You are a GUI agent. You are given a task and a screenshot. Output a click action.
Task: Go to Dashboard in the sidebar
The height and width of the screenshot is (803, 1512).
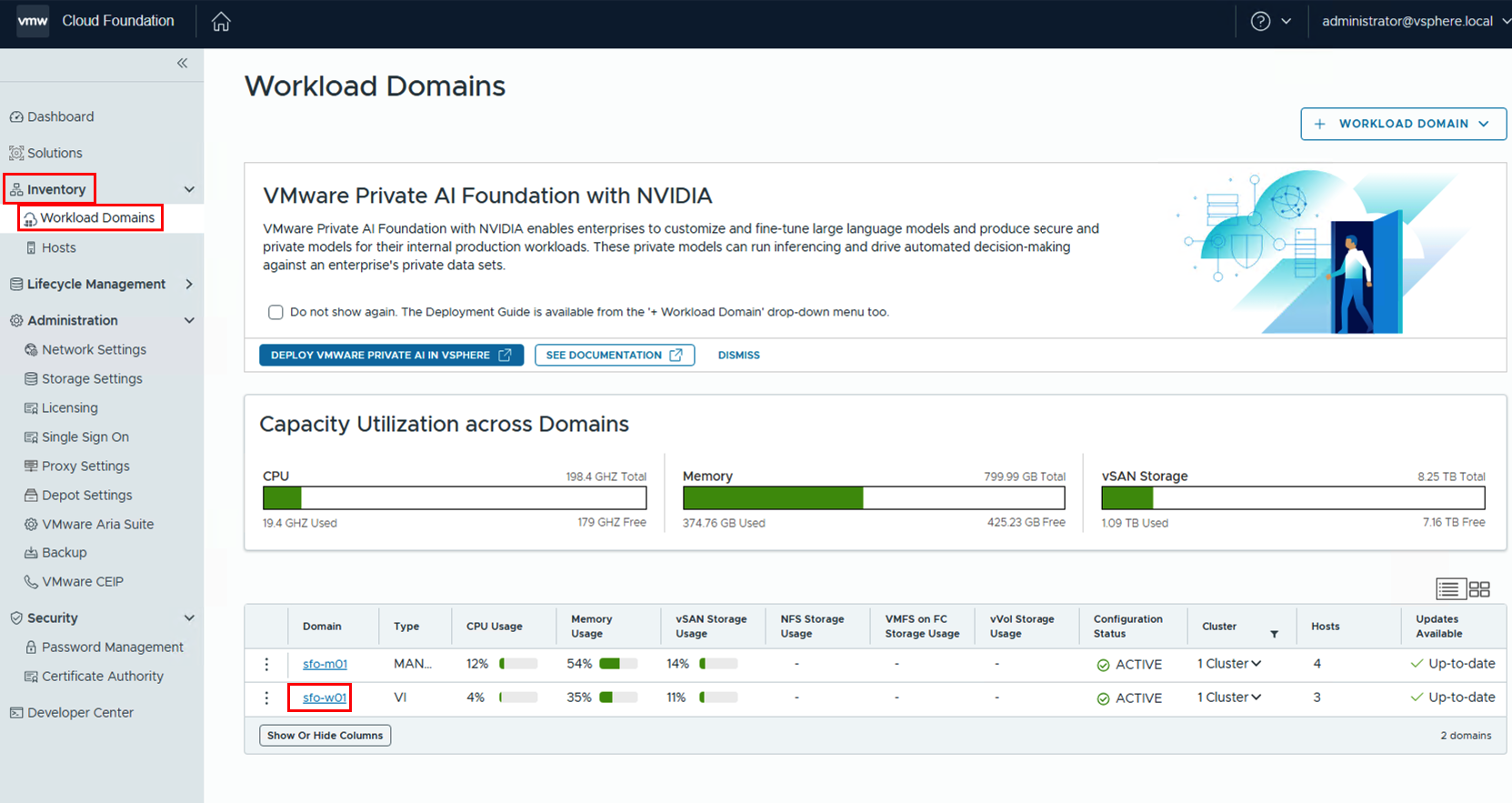click(60, 117)
